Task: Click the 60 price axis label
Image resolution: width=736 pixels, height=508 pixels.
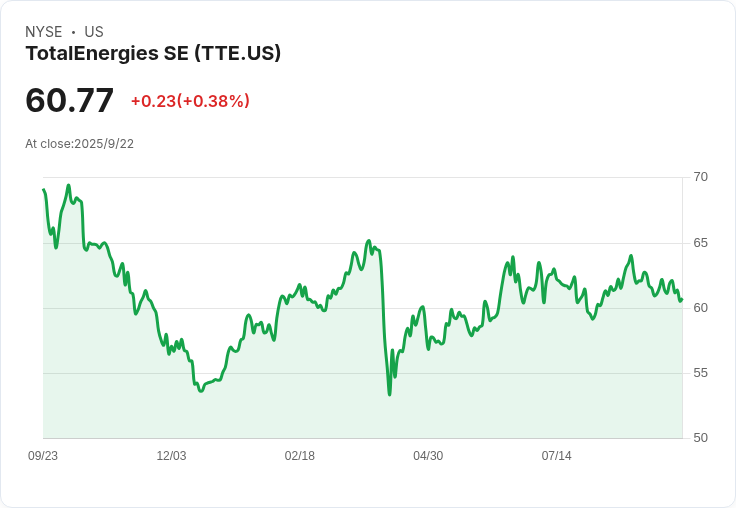Action: 700,308
